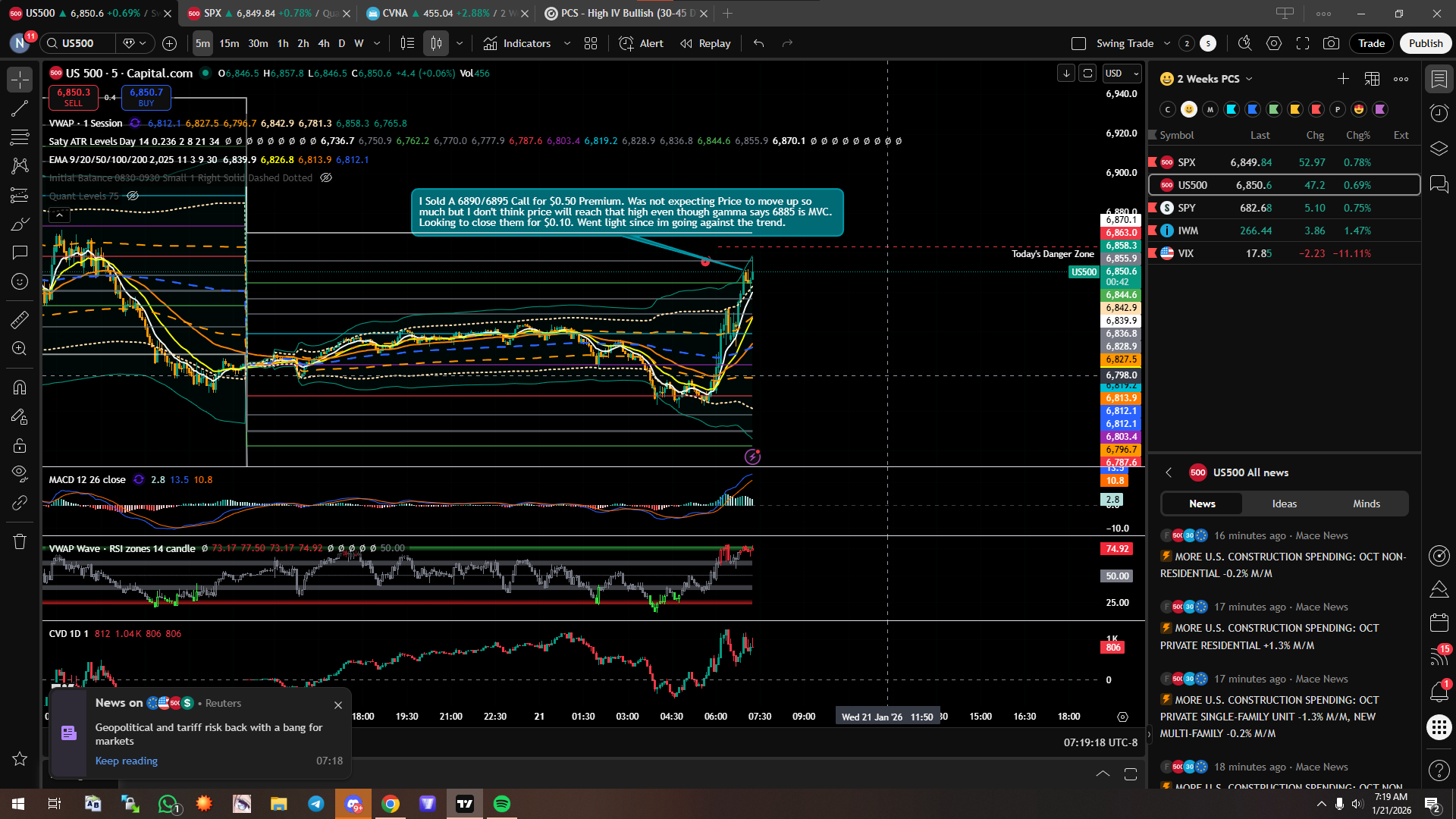1456x819 pixels.
Task: Expand more timeframes dropdown after W
Action: (377, 43)
